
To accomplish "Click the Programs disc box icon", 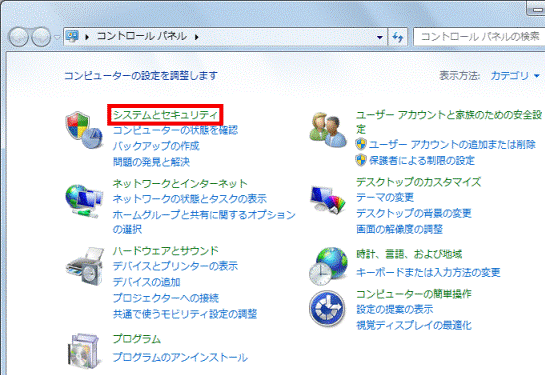I will pyautogui.click(x=84, y=351).
